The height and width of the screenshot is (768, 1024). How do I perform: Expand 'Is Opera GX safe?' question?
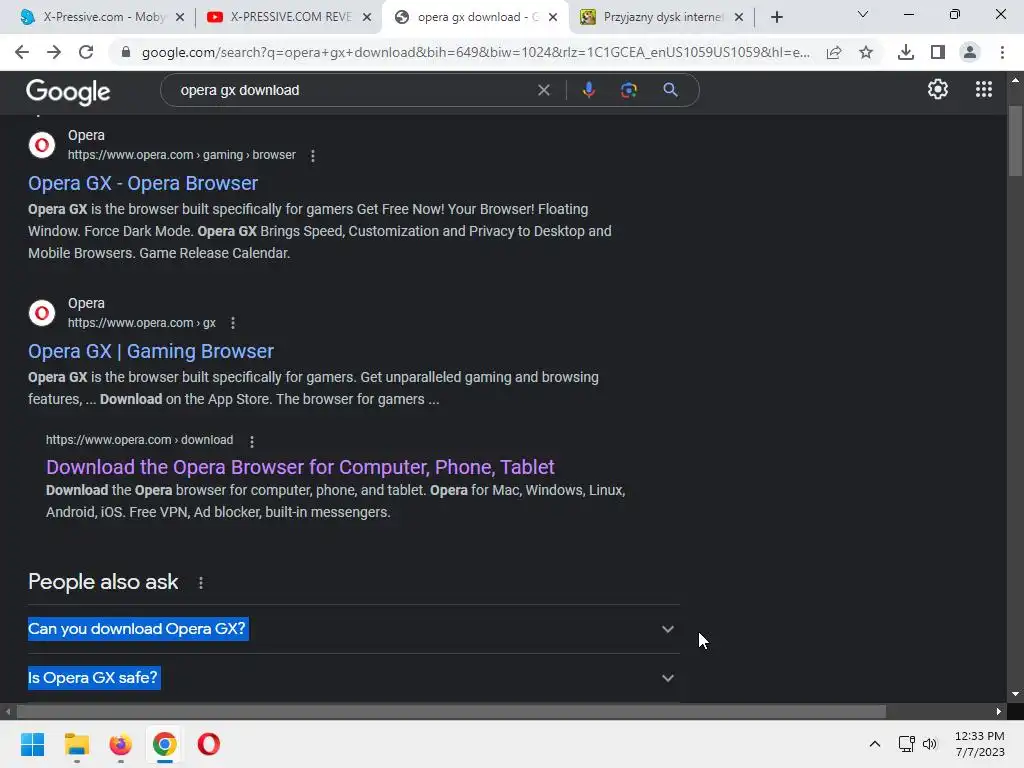coord(353,678)
